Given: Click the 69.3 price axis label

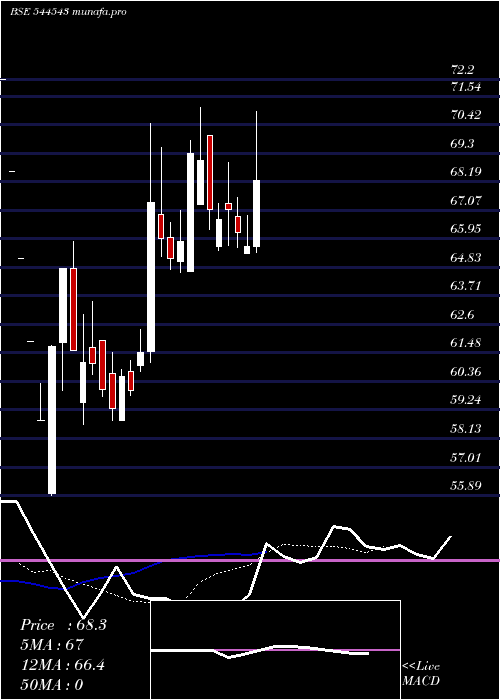Looking at the screenshot, I should point(462,144).
